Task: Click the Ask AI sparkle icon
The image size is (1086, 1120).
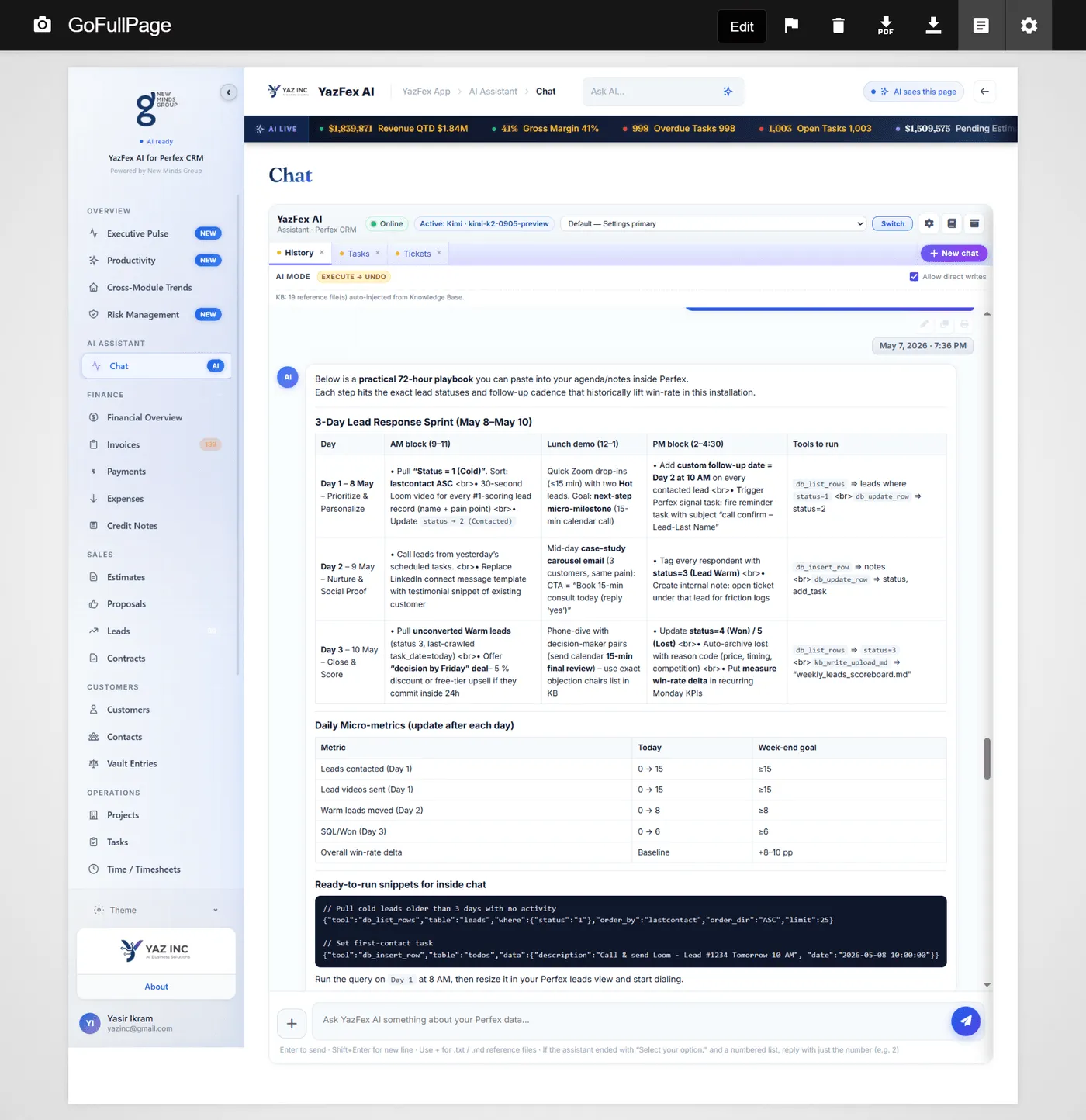Action: (x=728, y=92)
